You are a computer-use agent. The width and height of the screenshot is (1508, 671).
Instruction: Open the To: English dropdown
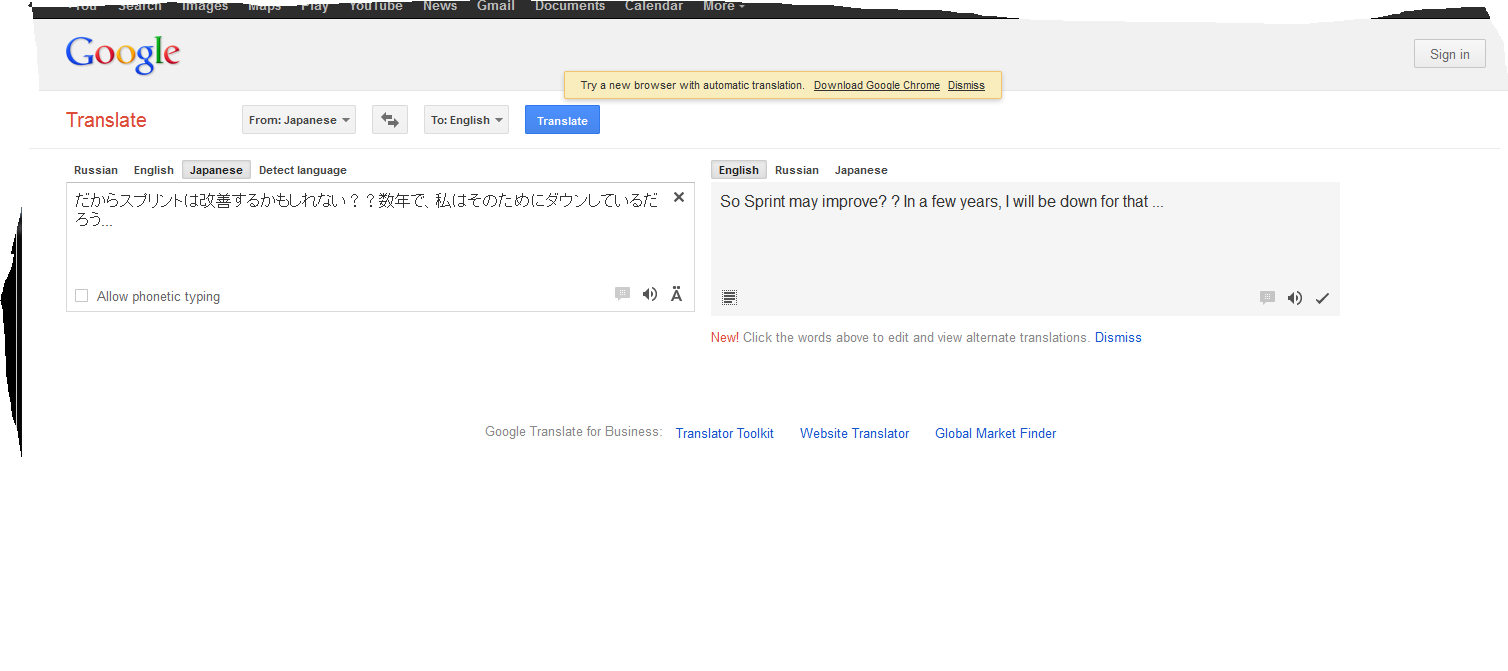tap(466, 120)
